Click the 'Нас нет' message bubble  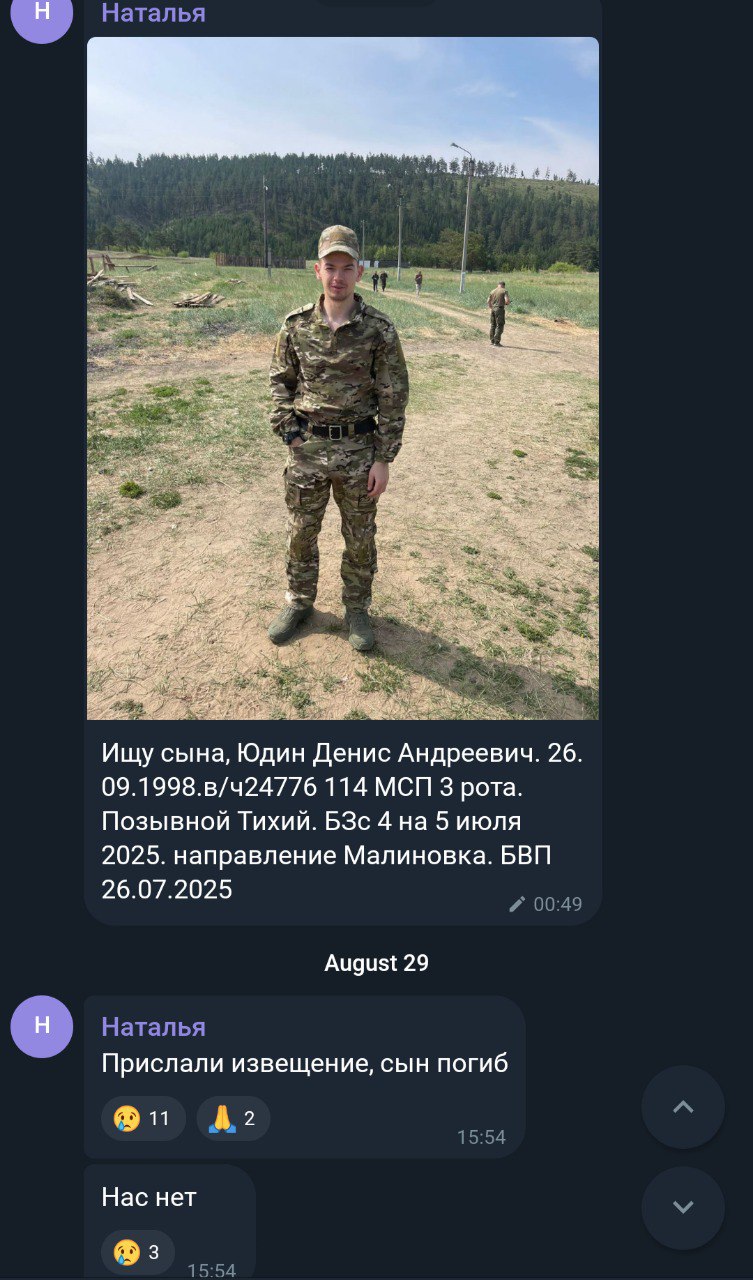169,1222
